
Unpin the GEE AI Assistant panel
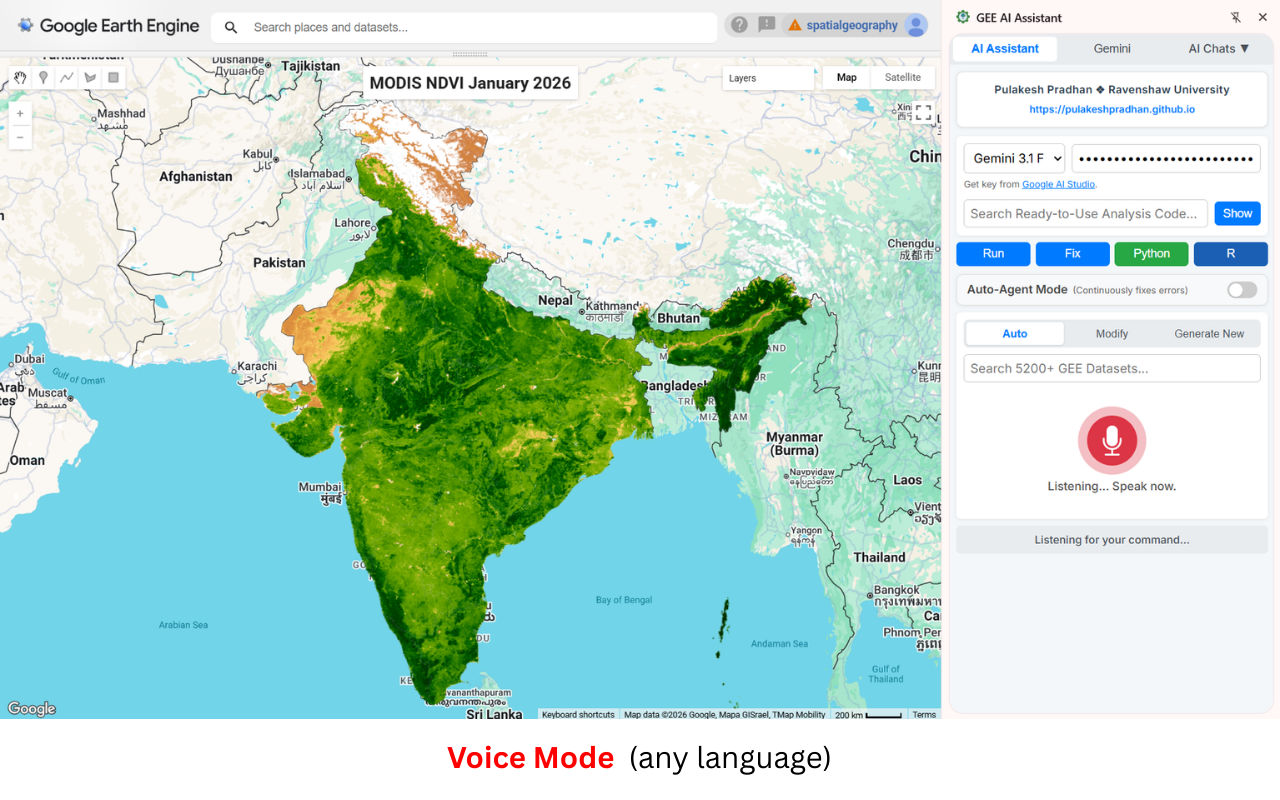(1235, 18)
